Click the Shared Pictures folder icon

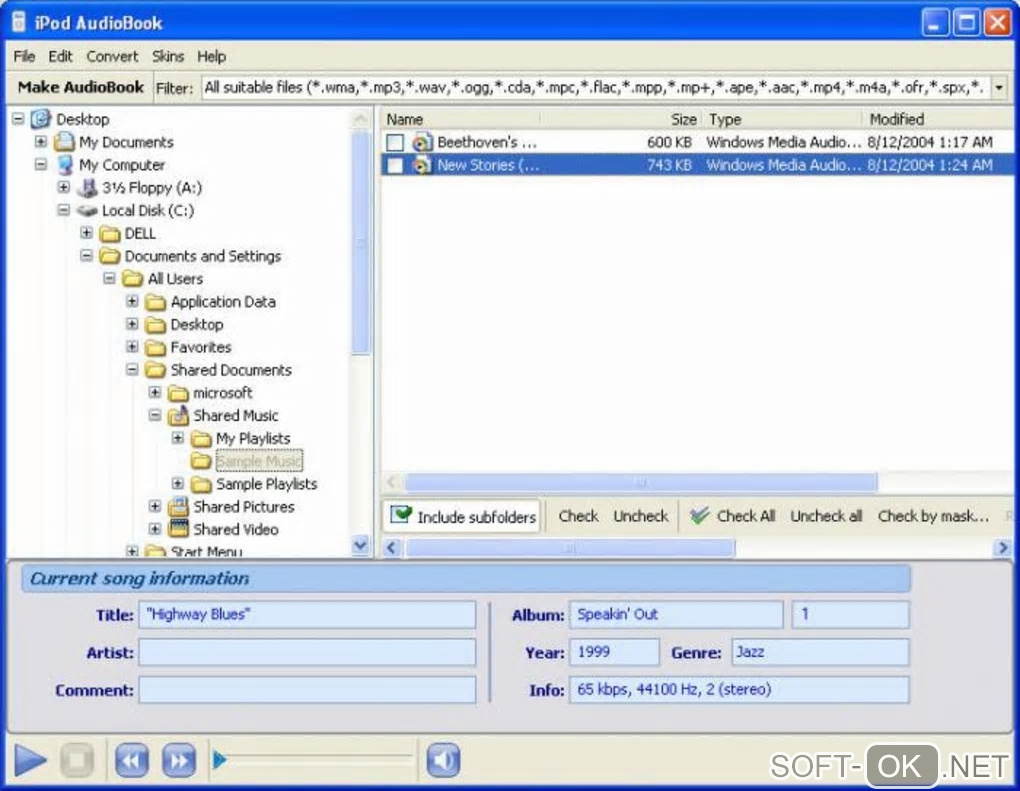[x=178, y=506]
